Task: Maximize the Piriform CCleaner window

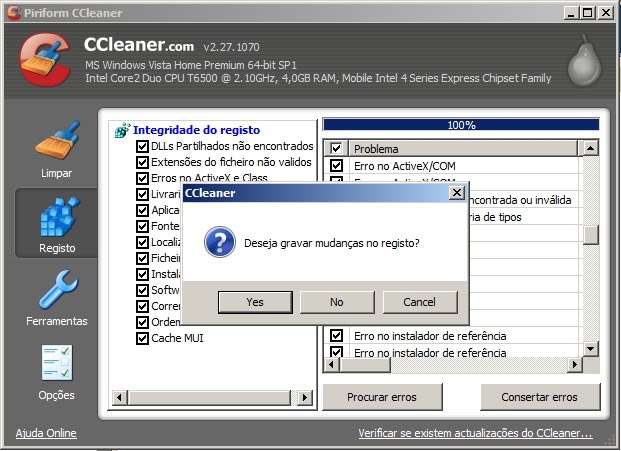Action: click(x=588, y=13)
